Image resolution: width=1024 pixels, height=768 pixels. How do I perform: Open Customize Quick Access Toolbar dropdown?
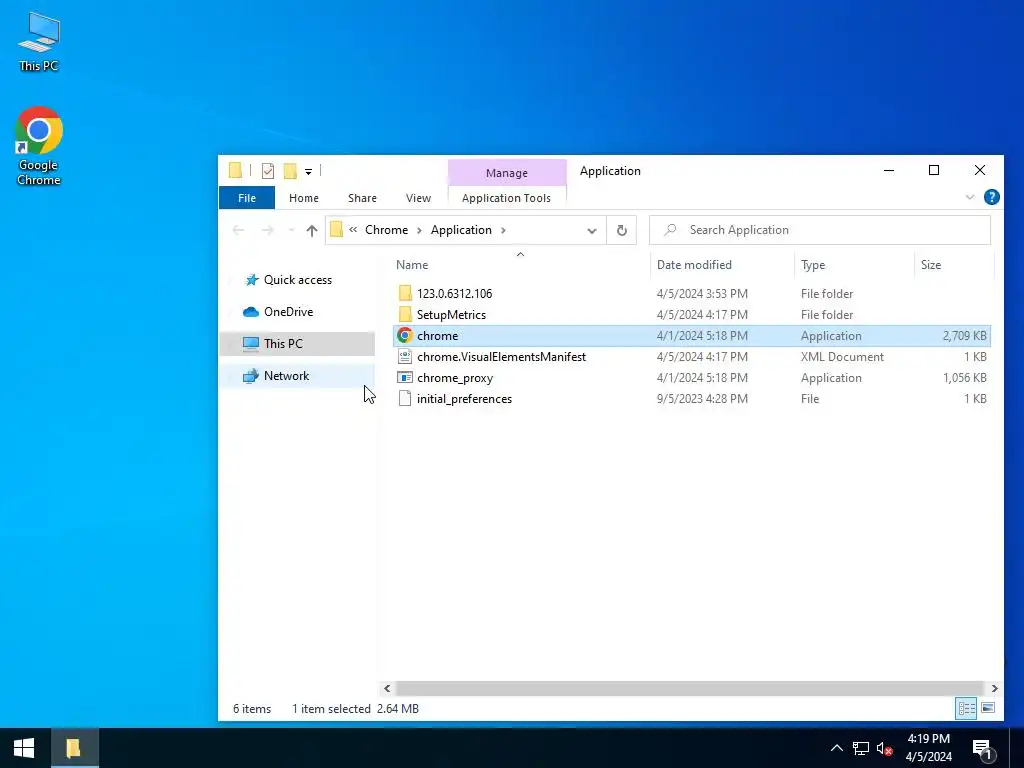pos(308,172)
